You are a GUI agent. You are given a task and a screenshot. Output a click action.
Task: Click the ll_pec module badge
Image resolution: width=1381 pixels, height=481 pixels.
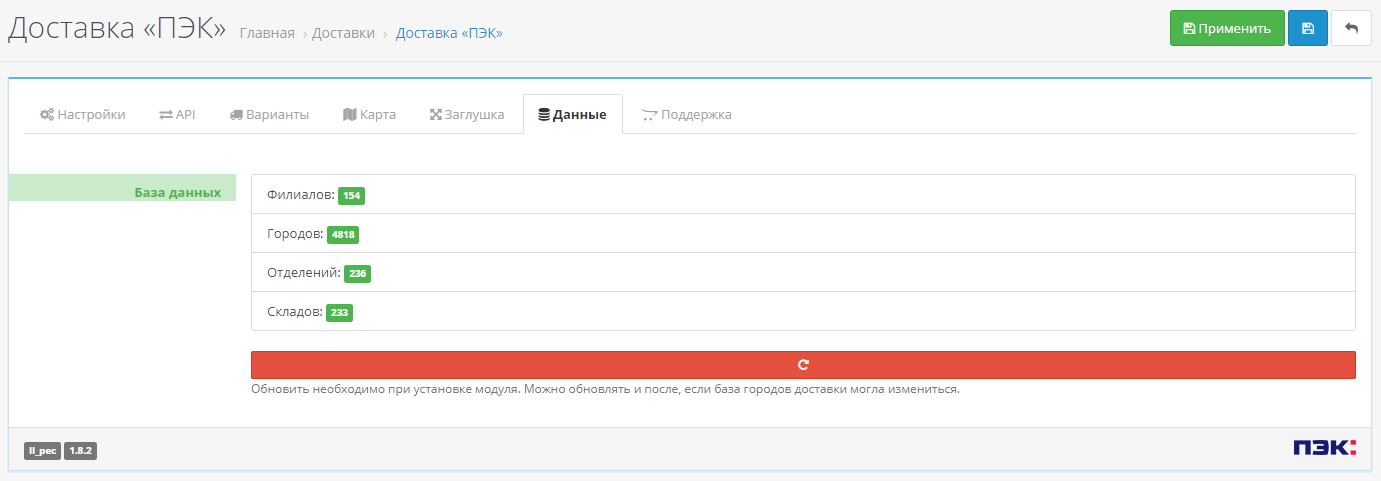coord(43,451)
